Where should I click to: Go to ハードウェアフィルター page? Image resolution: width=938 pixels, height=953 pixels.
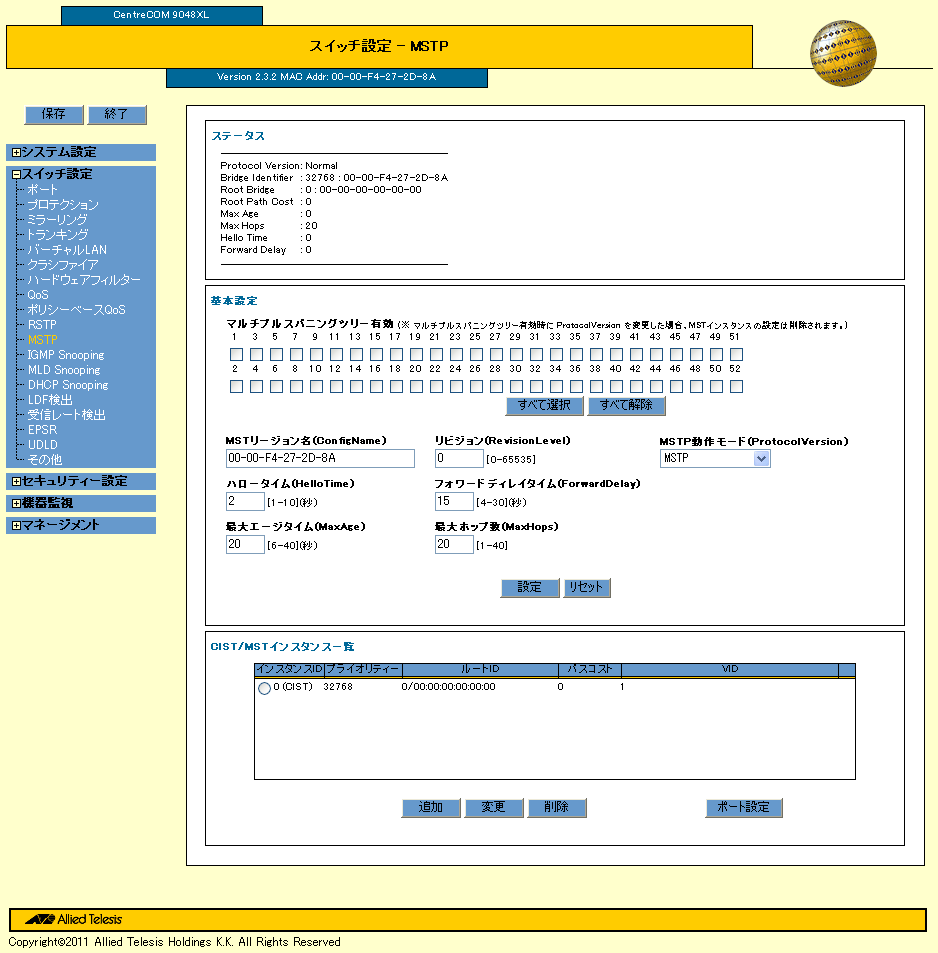pyautogui.click(x=84, y=280)
